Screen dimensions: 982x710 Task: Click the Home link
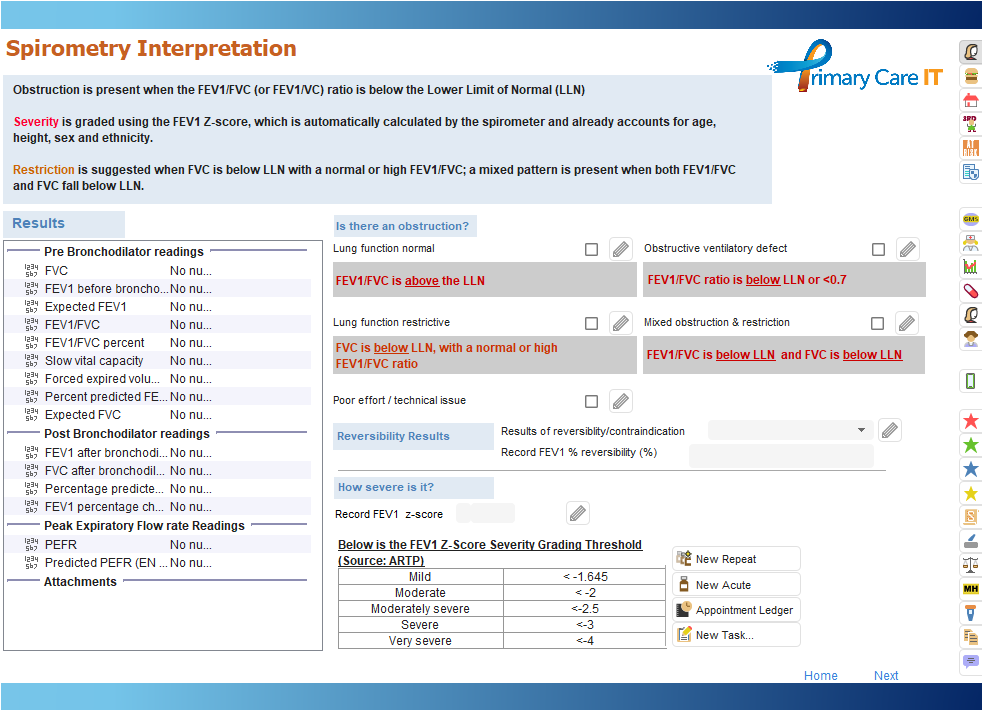(820, 676)
